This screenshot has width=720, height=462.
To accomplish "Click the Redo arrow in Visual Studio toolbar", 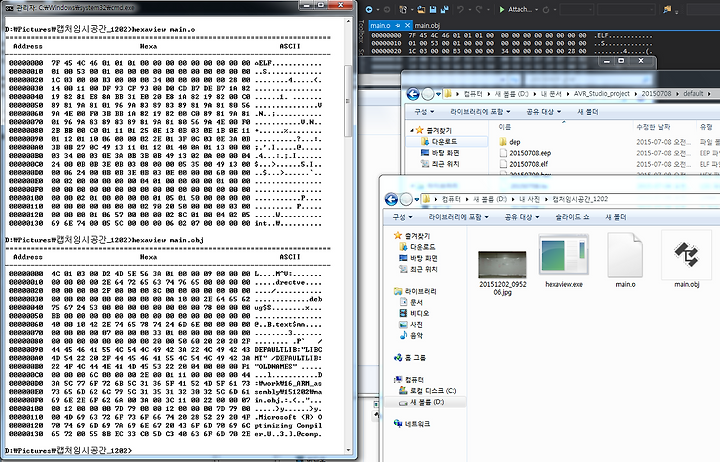I will [478, 9].
